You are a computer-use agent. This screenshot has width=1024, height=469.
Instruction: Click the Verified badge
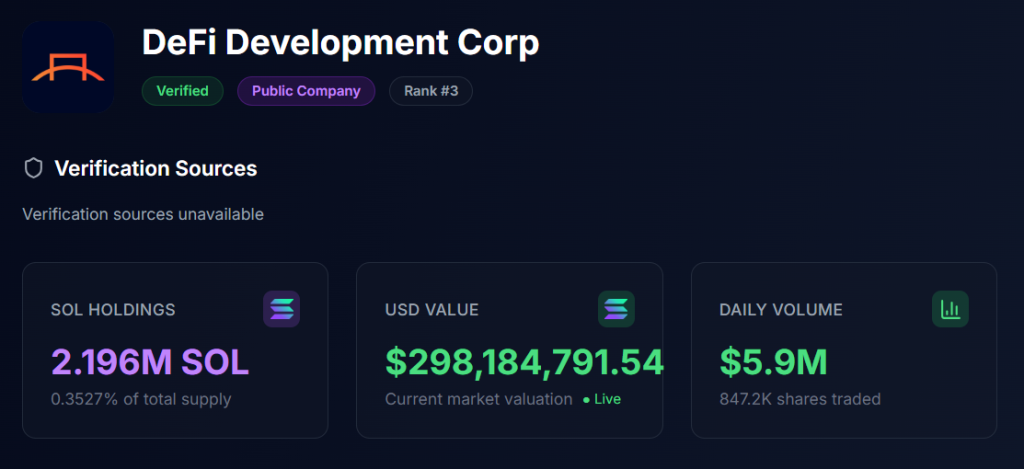(182, 91)
